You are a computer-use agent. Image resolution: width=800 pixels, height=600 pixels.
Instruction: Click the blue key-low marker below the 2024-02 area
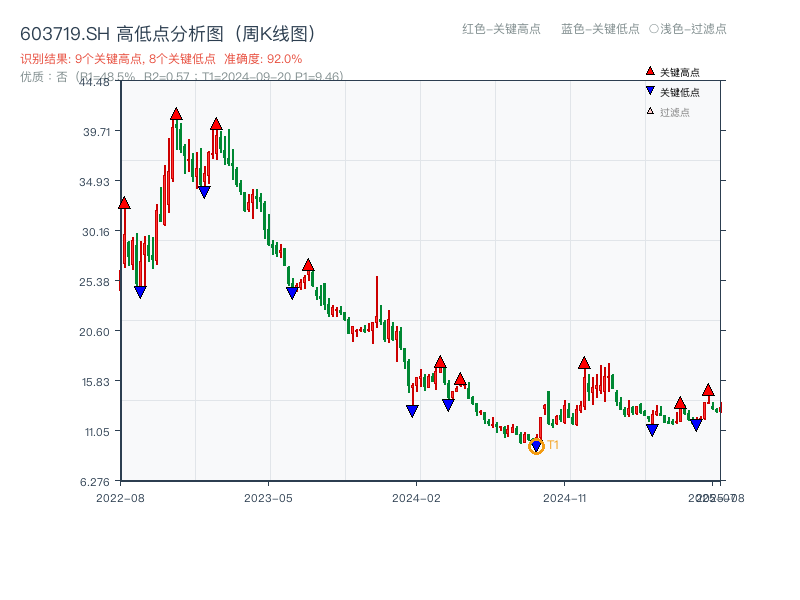point(412,409)
